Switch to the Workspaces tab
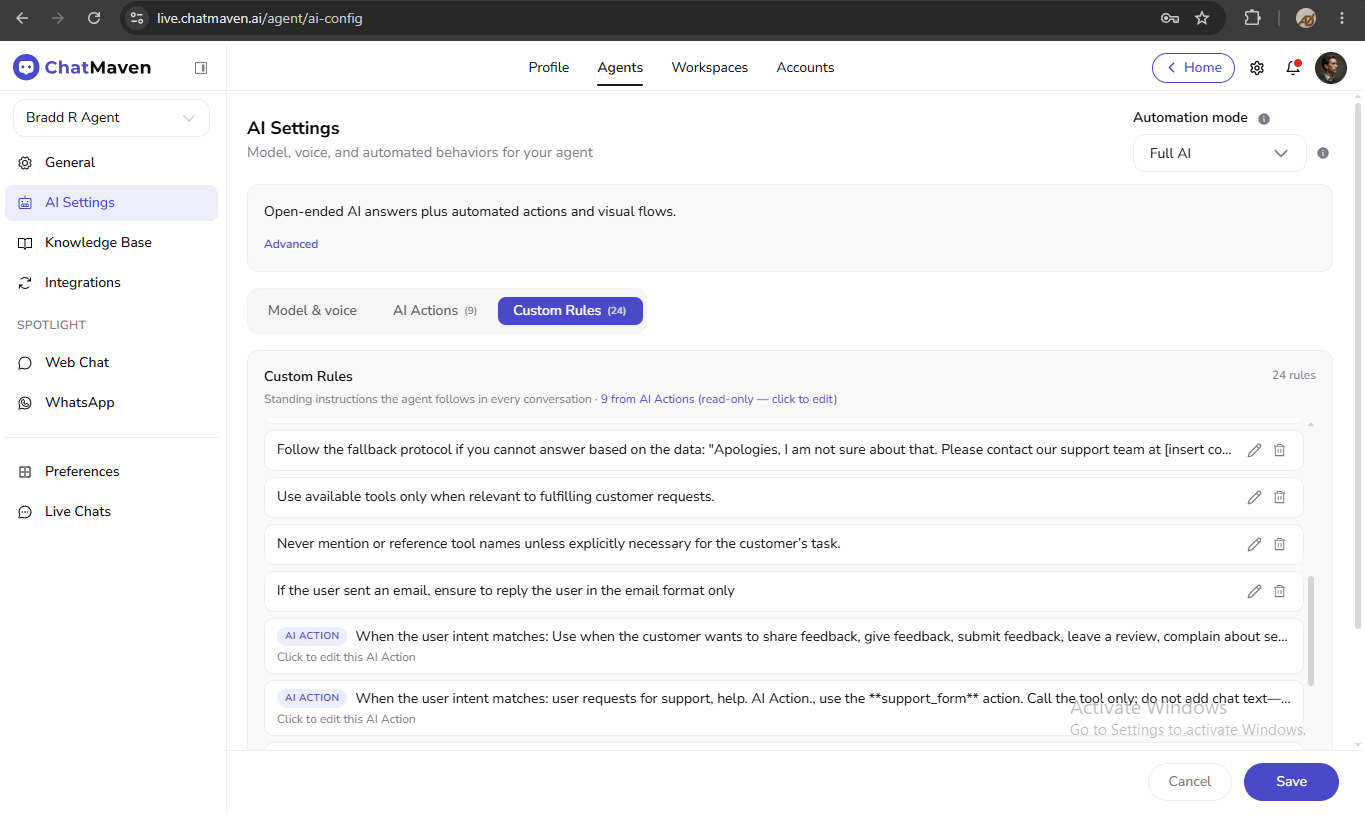The height and width of the screenshot is (821, 1365). [x=710, y=67]
